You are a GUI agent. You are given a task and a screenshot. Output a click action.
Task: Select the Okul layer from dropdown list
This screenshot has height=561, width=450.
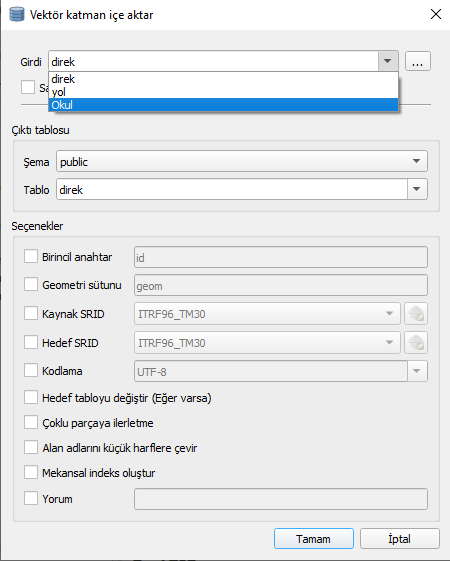click(223, 105)
